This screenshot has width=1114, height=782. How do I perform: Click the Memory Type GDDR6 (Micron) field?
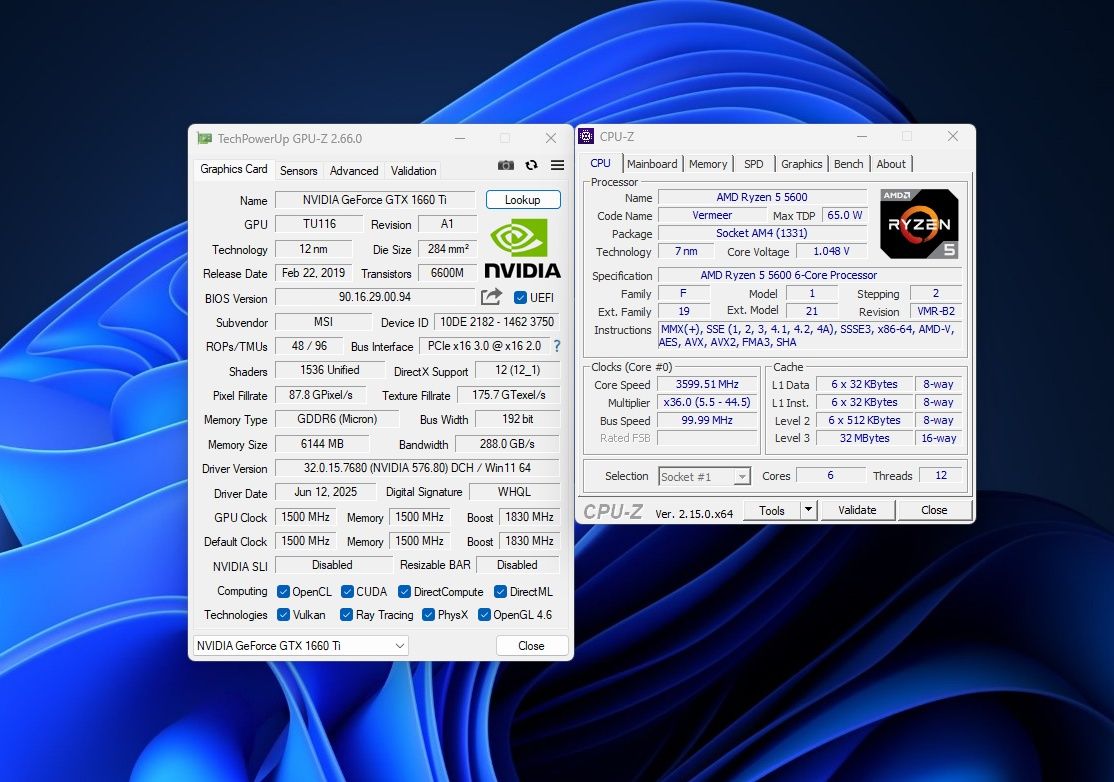pyautogui.click(x=337, y=419)
